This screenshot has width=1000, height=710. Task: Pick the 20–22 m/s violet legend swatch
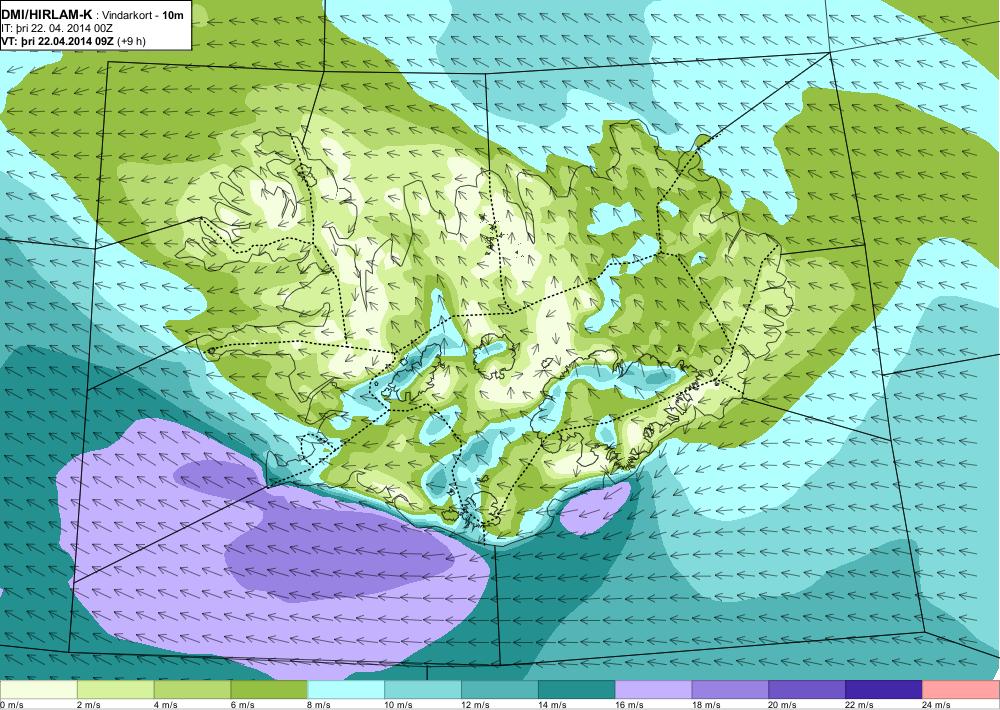[x=807, y=690]
